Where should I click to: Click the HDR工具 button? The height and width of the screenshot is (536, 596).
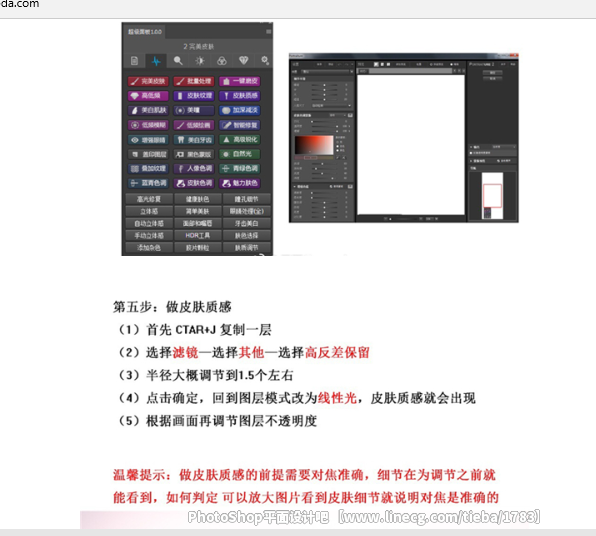(x=198, y=235)
